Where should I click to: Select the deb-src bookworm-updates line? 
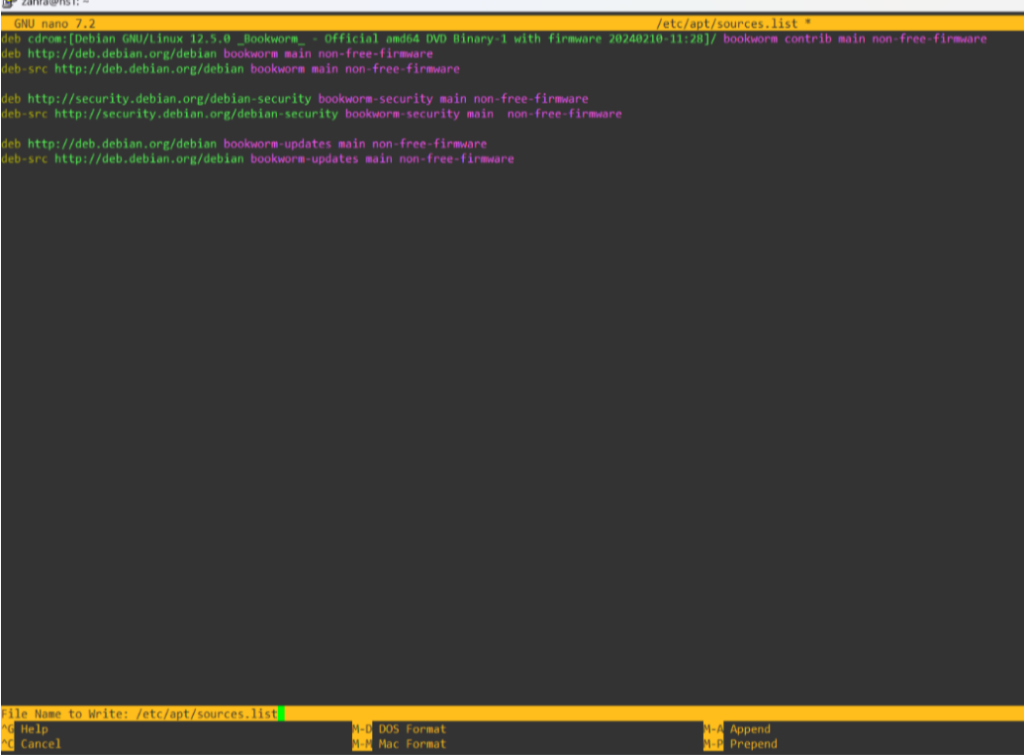pyautogui.click(x=257, y=159)
